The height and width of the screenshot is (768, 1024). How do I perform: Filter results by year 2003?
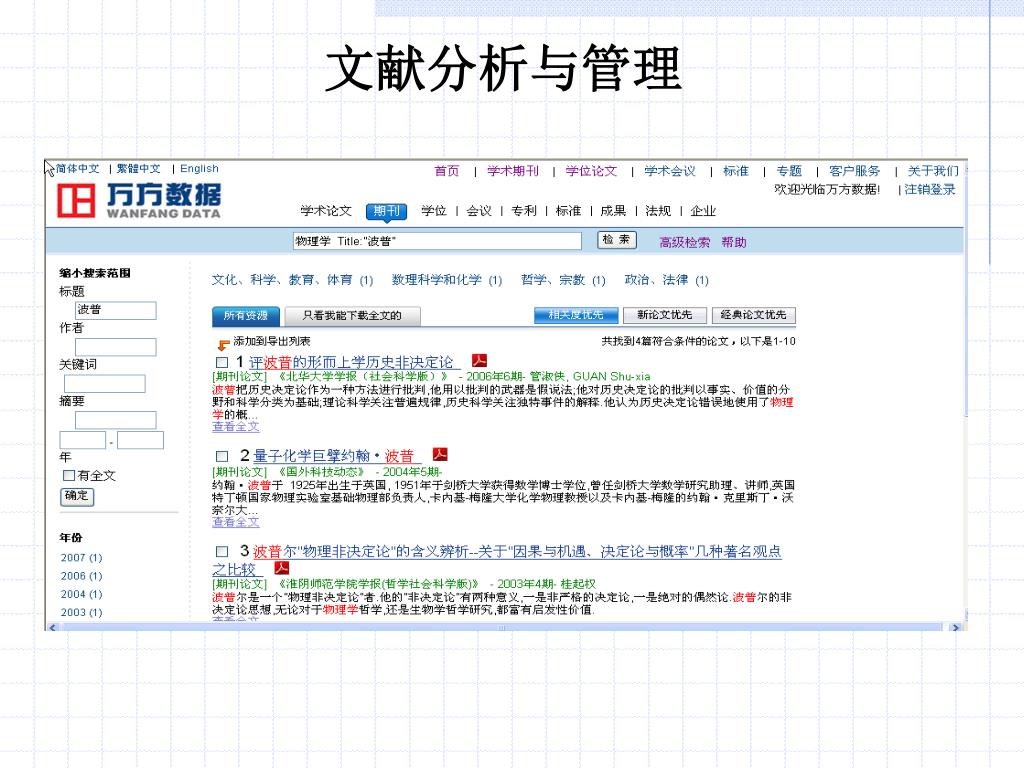tap(82, 613)
